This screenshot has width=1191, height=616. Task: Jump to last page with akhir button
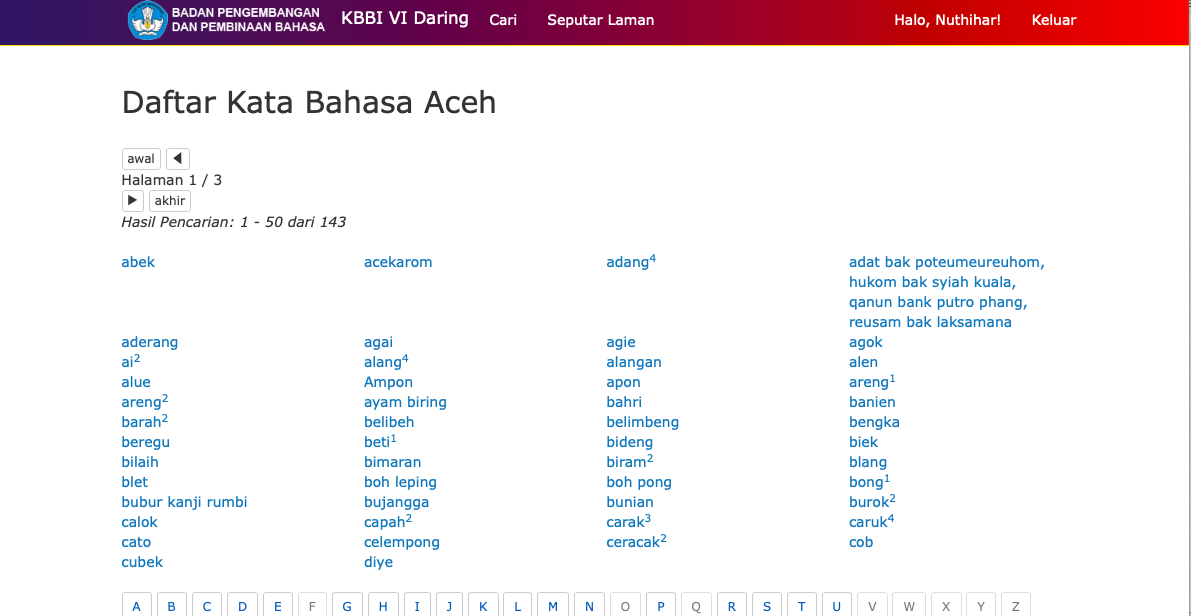click(x=170, y=201)
